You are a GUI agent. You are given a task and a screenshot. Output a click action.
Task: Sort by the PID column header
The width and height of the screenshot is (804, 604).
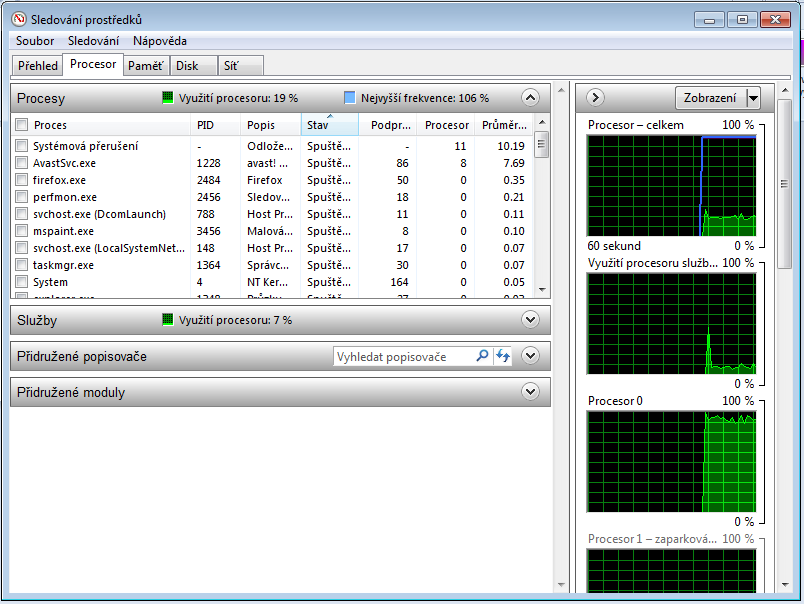click(x=215, y=125)
